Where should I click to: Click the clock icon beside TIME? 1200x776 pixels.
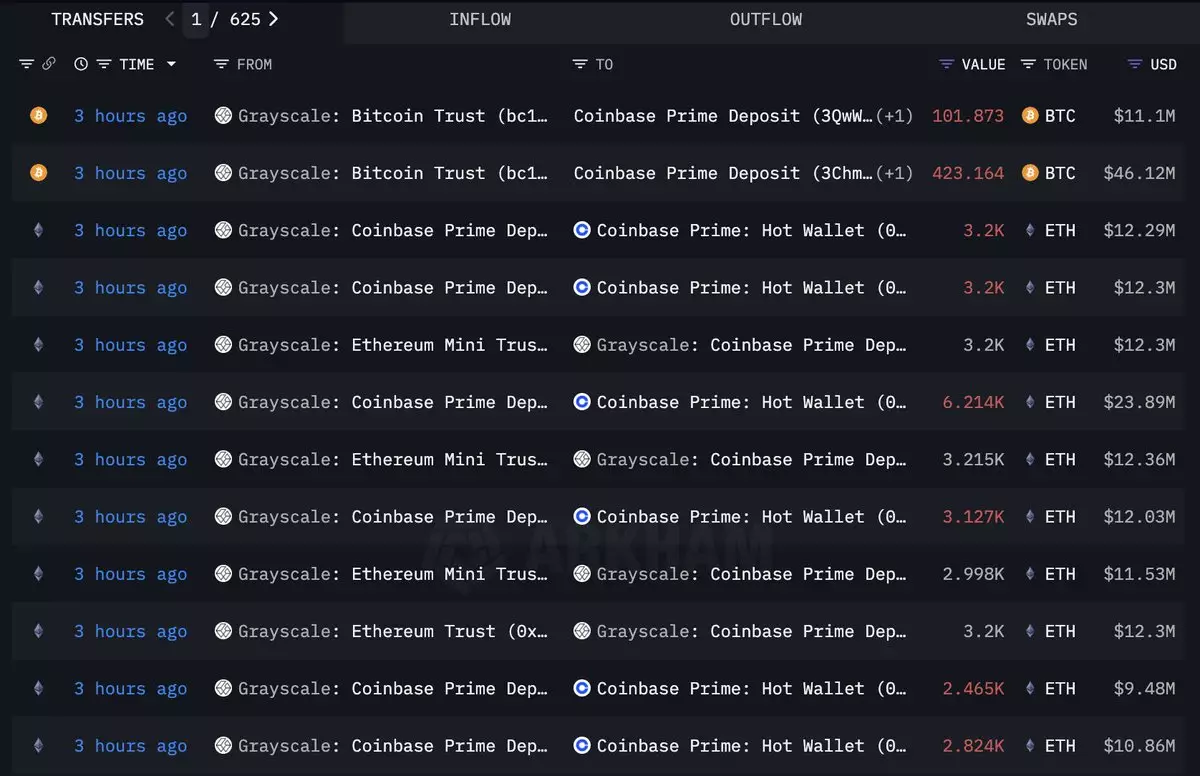click(x=81, y=64)
